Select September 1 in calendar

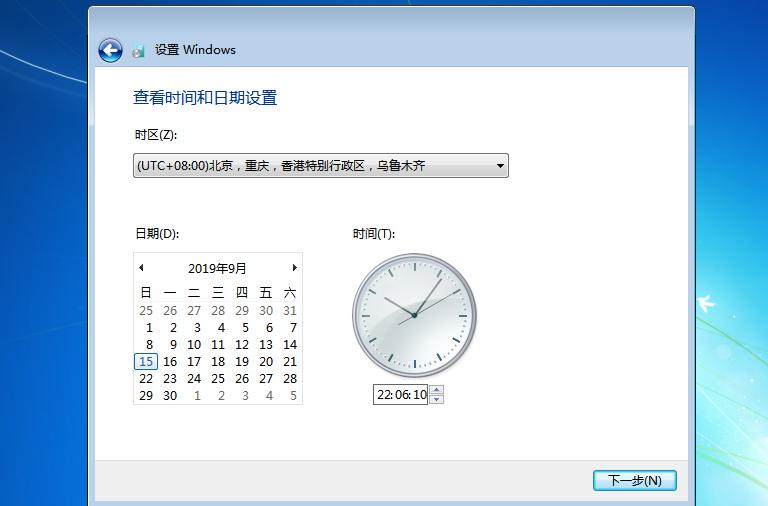(x=149, y=328)
